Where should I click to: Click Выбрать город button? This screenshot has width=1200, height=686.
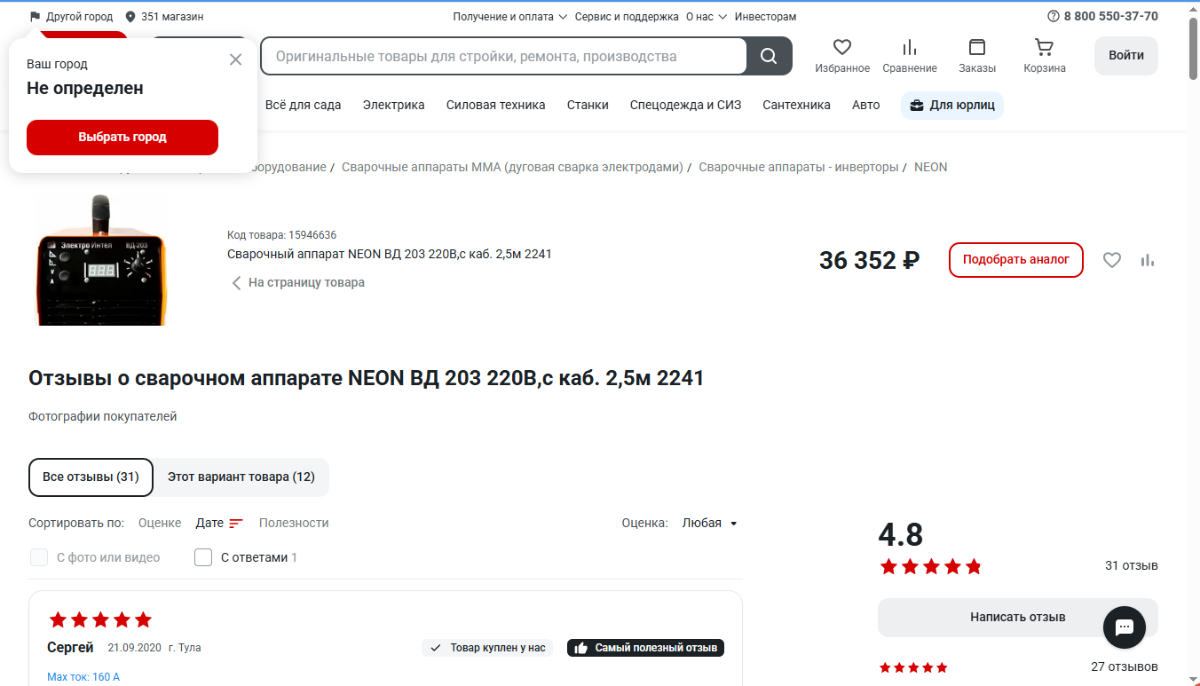tap(122, 137)
